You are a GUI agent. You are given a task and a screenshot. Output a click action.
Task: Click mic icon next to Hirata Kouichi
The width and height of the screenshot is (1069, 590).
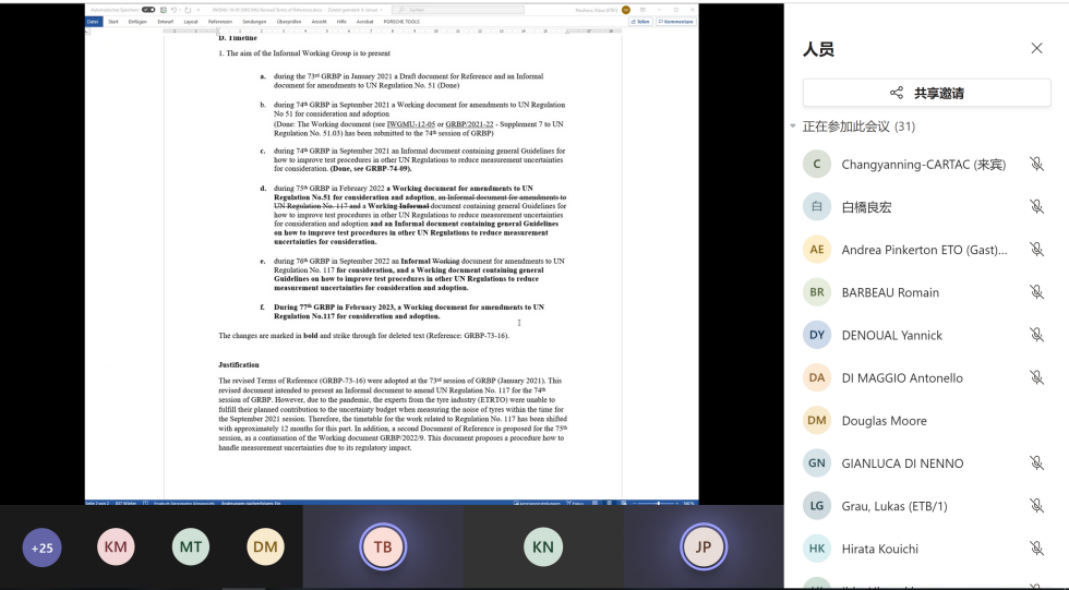[1036, 548]
